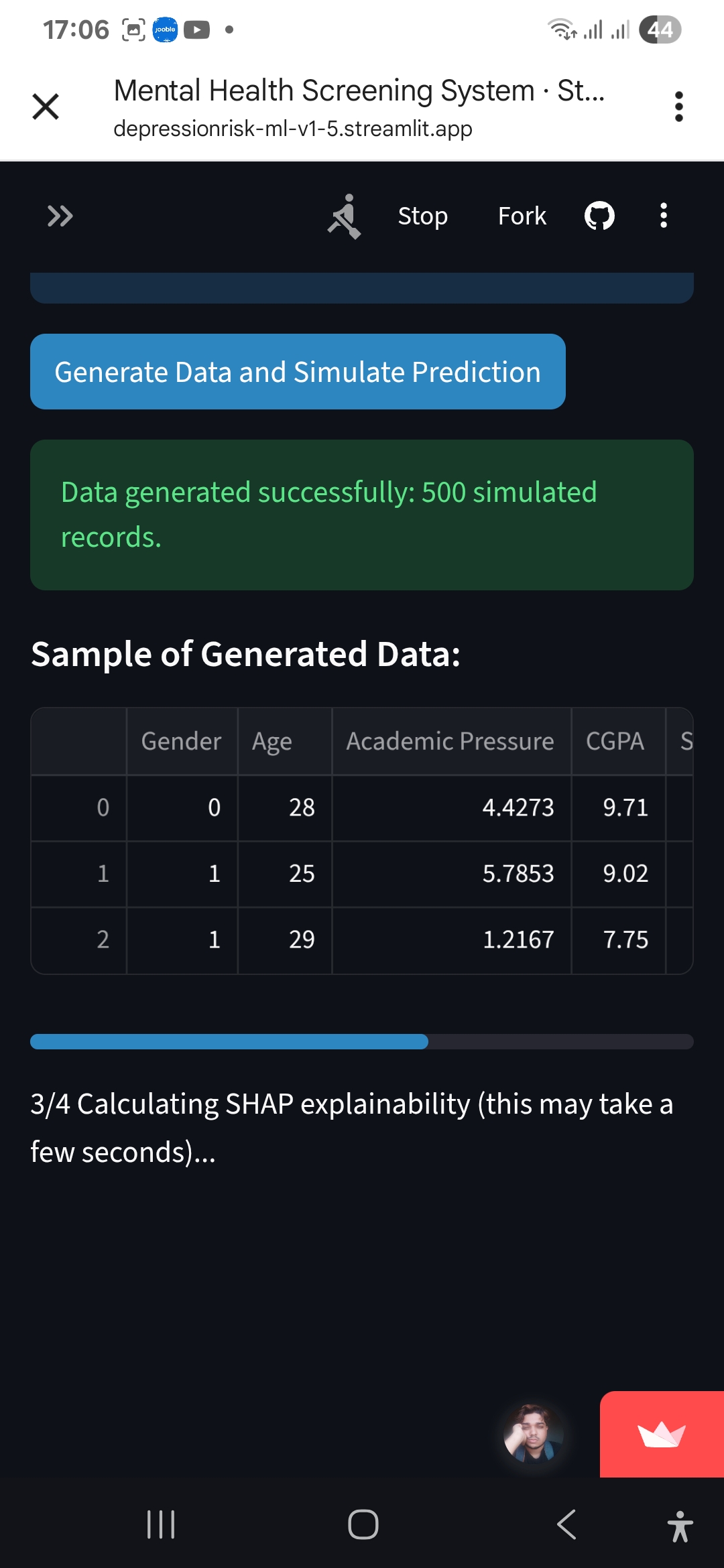Open the GitHub repository icon

(599, 216)
